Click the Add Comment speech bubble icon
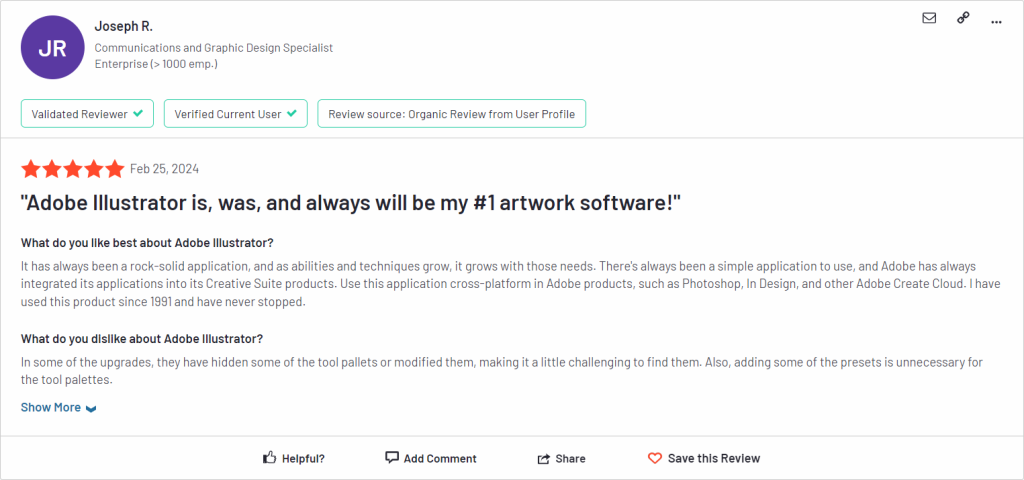Image resolution: width=1024 pixels, height=480 pixels. [392, 457]
